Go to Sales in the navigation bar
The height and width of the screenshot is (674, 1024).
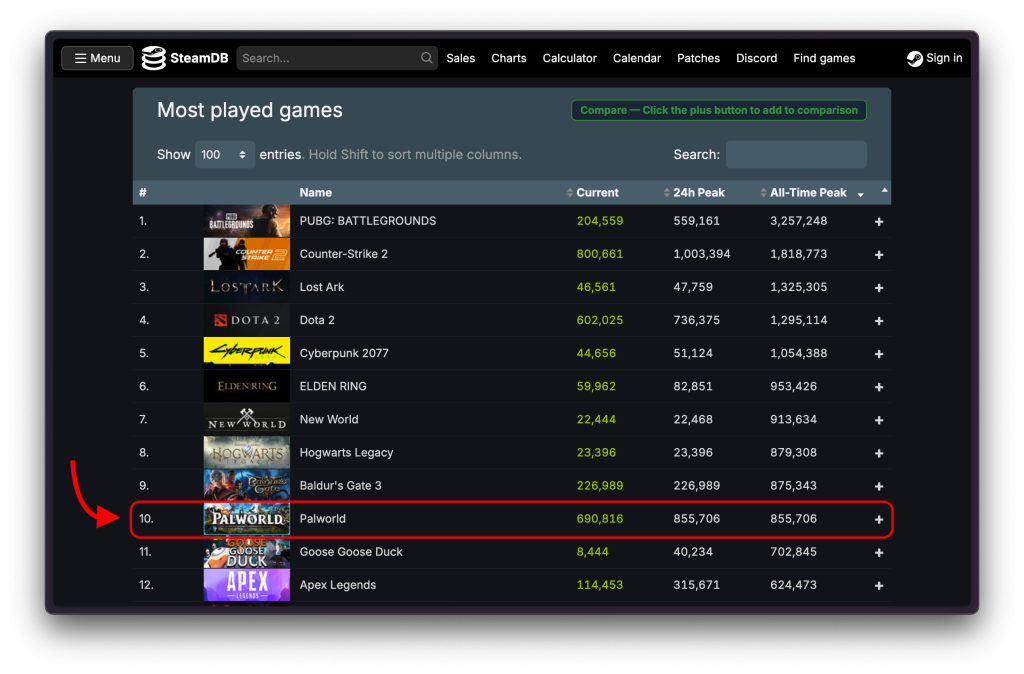click(x=460, y=58)
